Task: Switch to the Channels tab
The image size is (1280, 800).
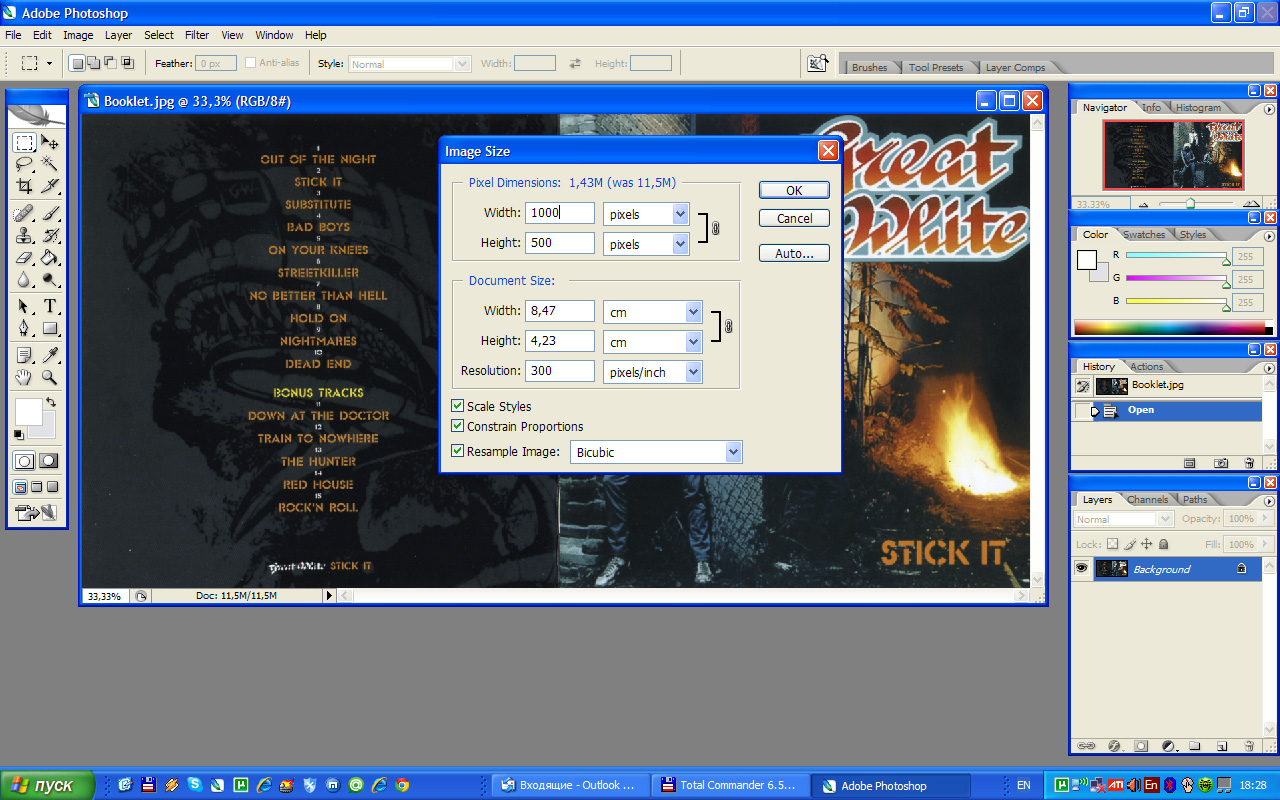Action: [1147, 499]
